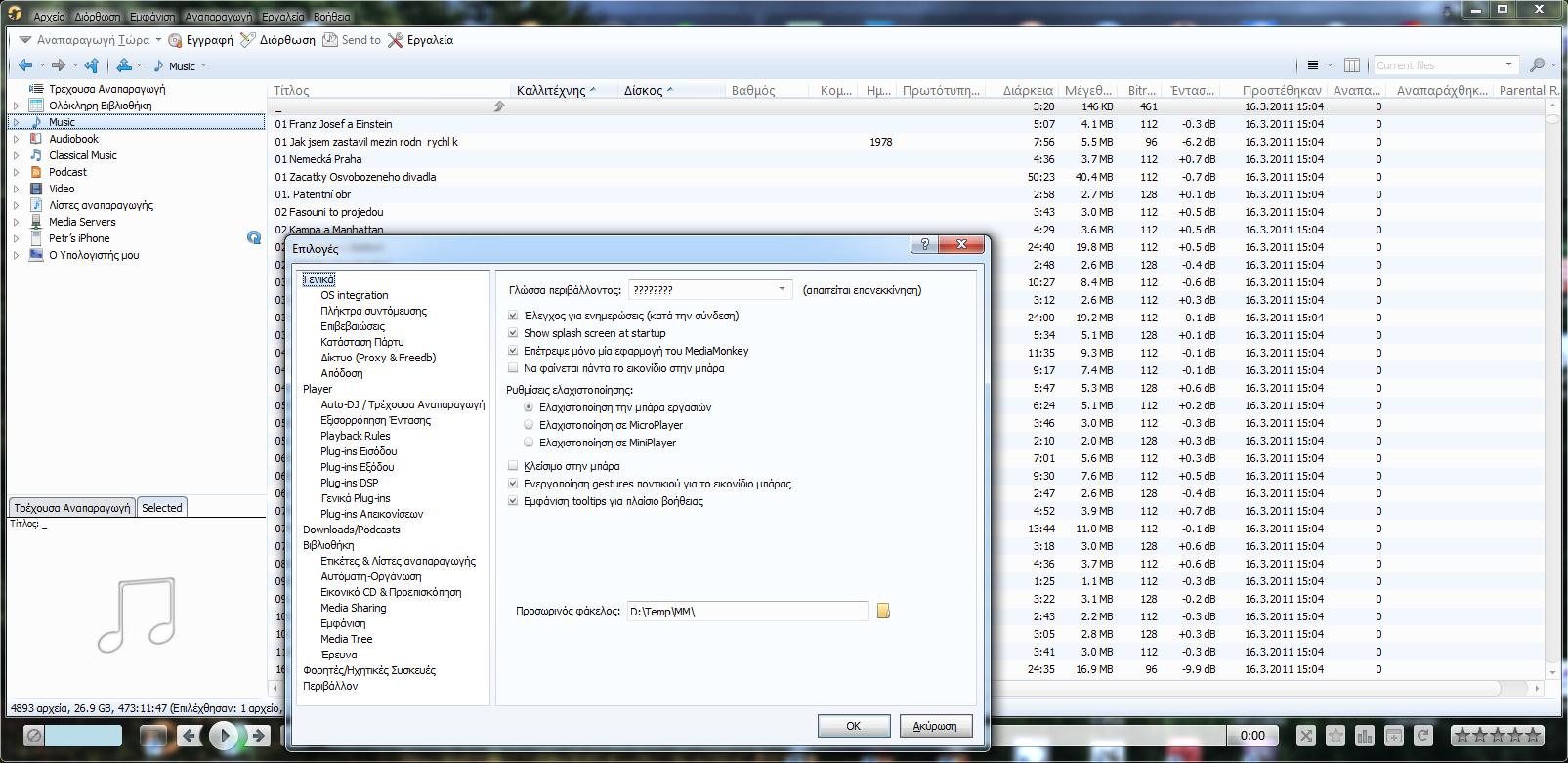This screenshot has height=763, width=1568.
Task: Expand the Audiobook tree node
Action: (16, 139)
